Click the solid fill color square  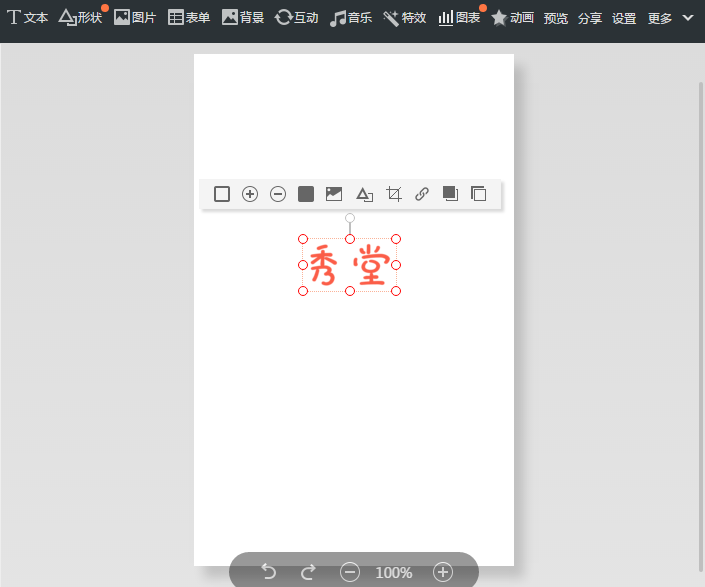pos(306,194)
